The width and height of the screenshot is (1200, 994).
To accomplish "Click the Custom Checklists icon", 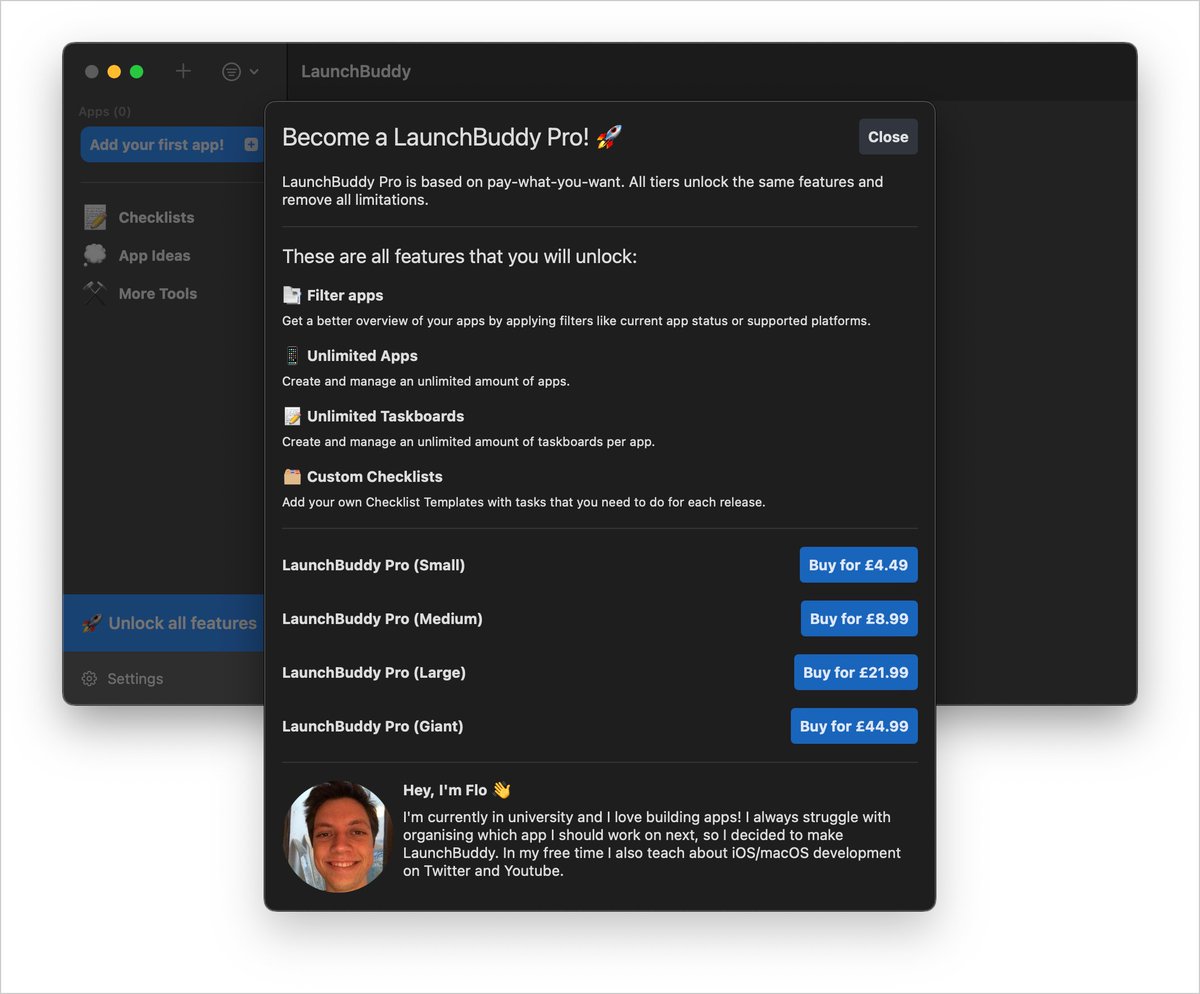I will 292,476.
